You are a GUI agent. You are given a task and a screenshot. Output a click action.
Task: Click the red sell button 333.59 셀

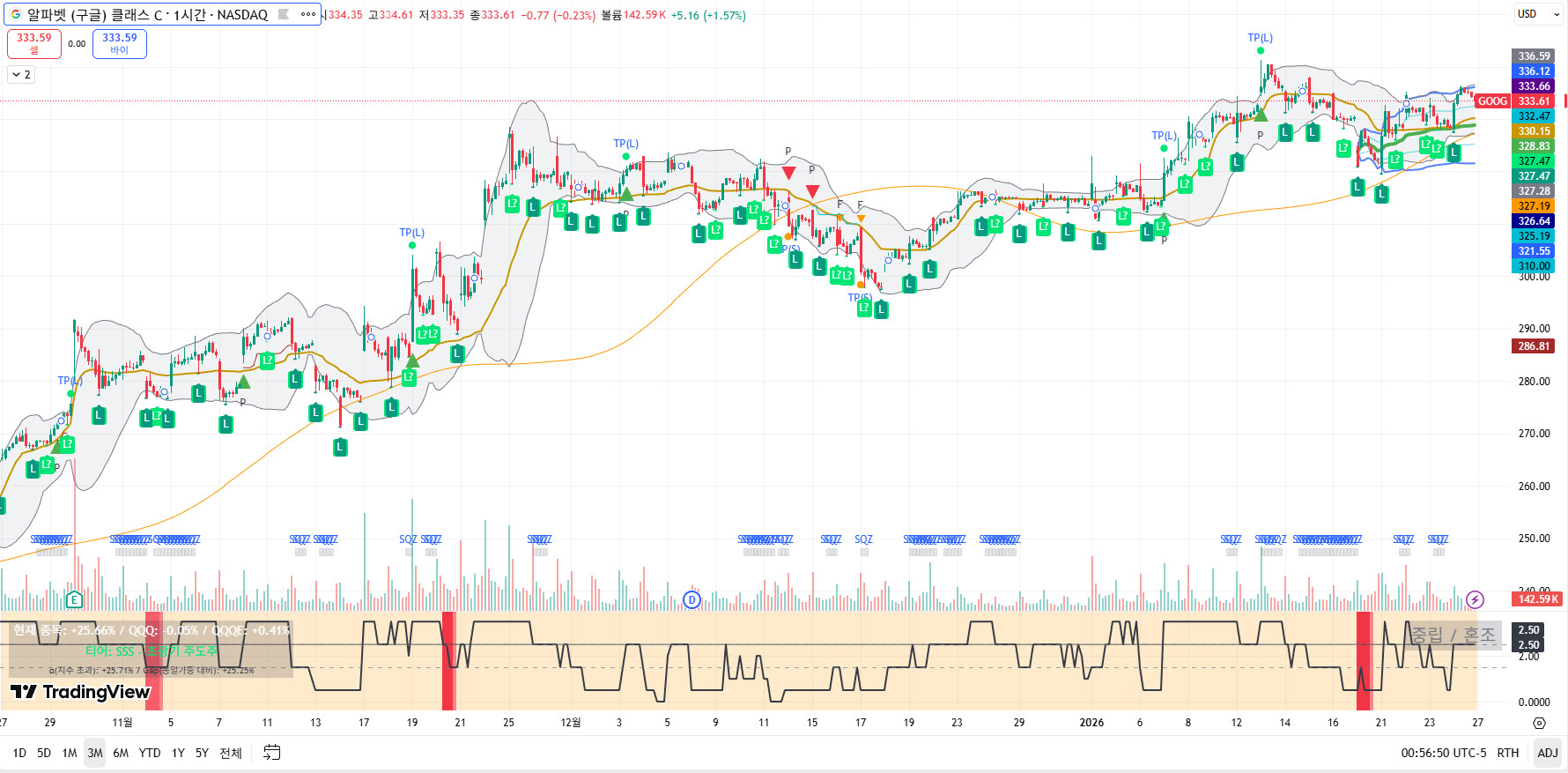point(34,43)
